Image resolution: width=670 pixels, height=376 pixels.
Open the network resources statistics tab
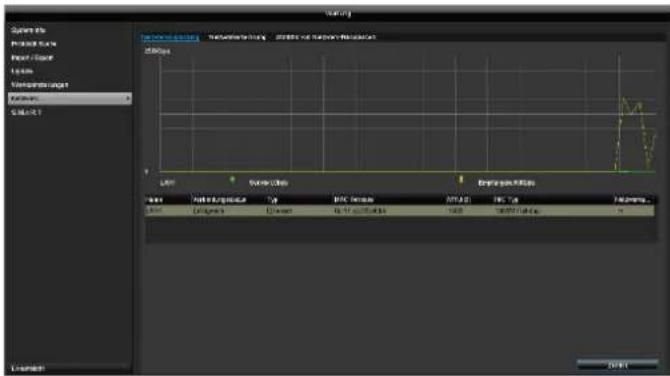click(x=326, y=37)
